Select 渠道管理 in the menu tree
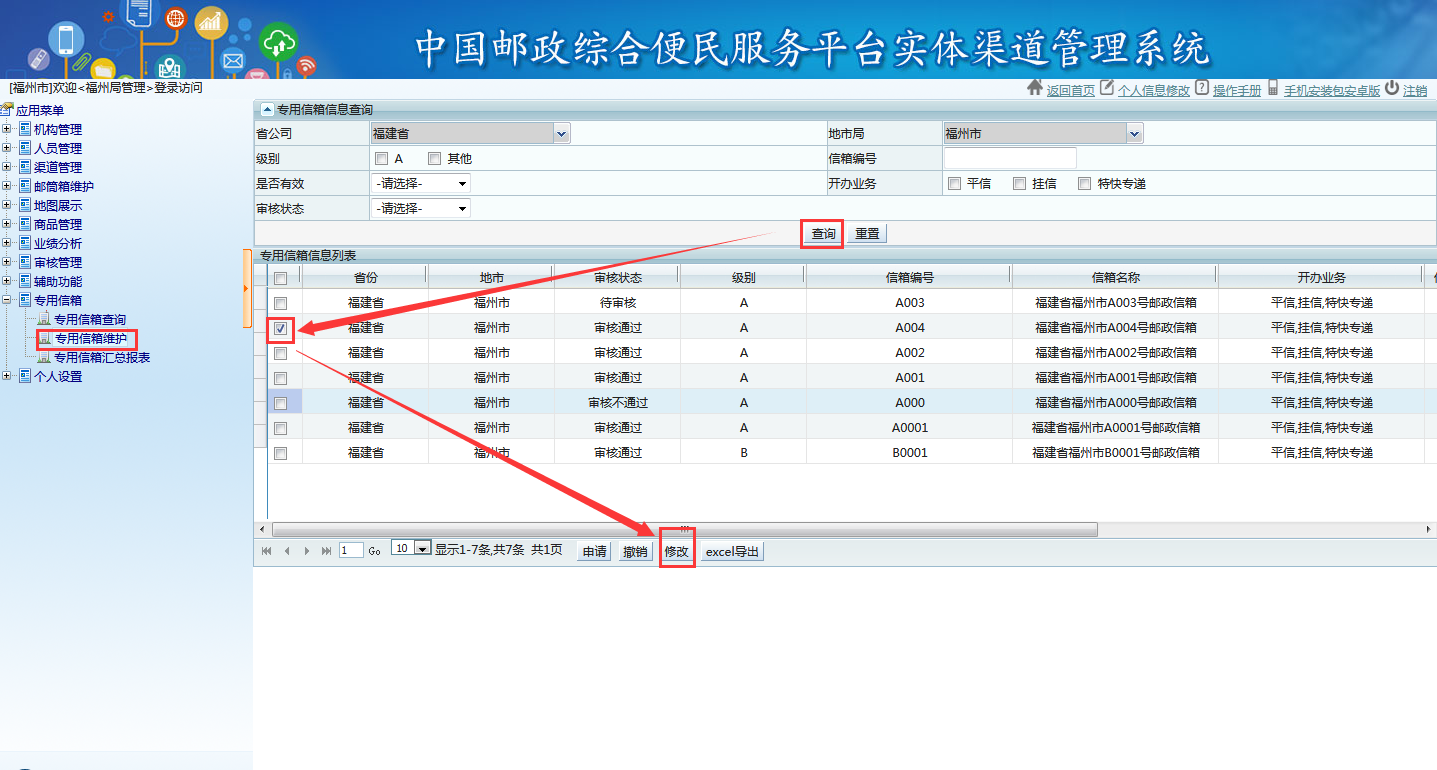 58,167
